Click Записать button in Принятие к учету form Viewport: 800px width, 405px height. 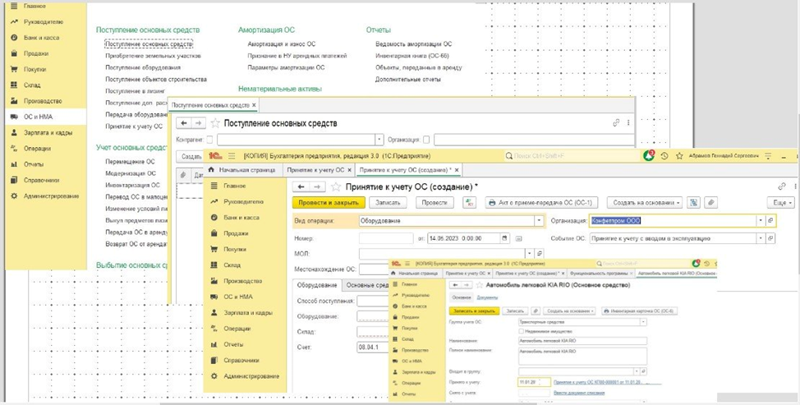click(x=388, y=202)
